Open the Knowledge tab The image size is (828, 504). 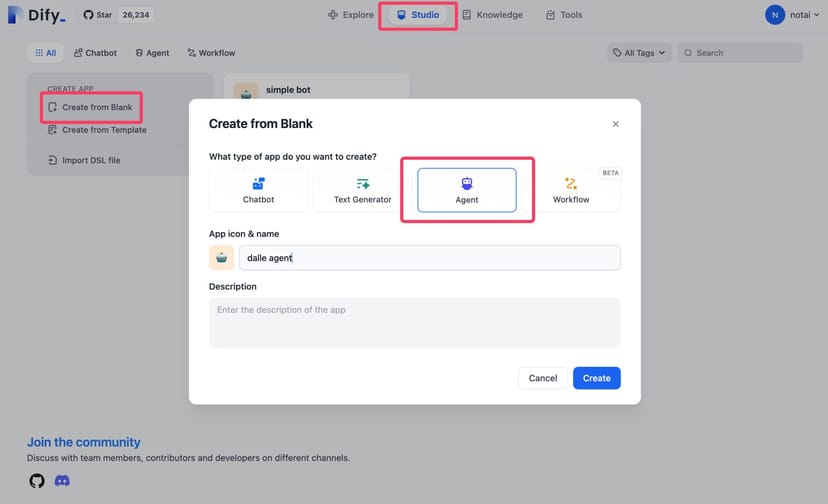tap(492, 15)
